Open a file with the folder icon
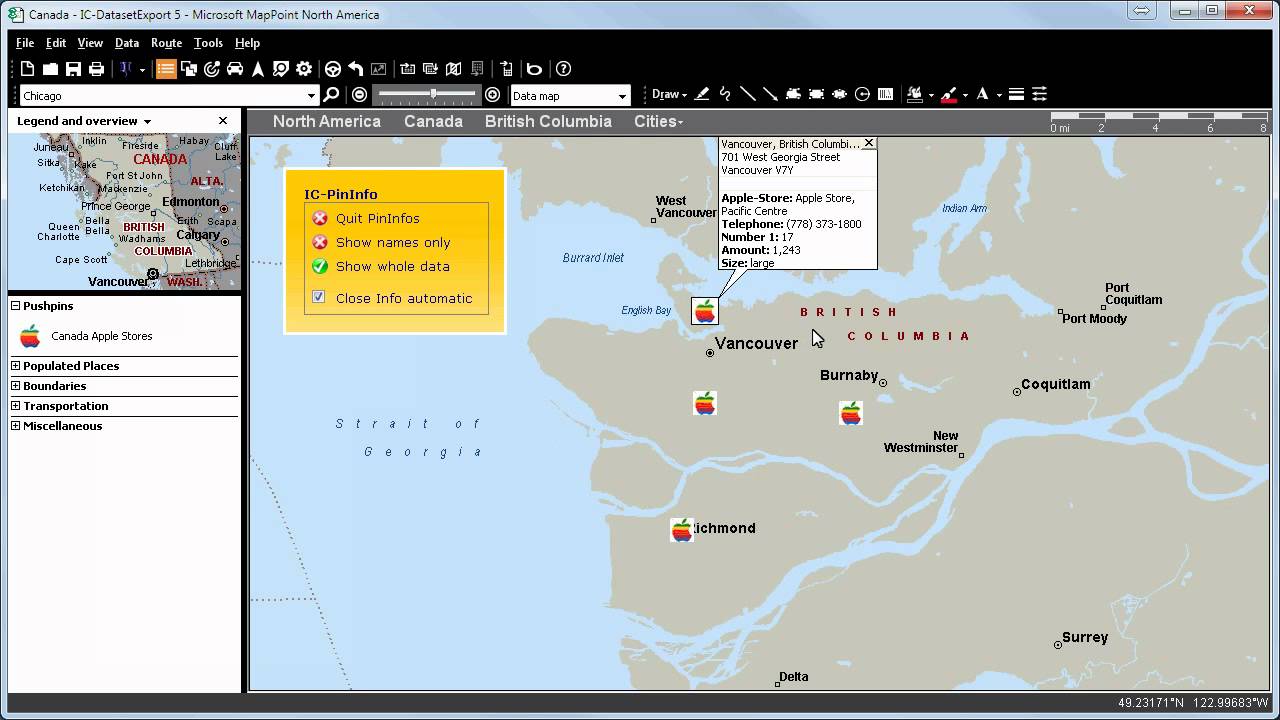The height and width of the screenshot is (720, 1280). coord(50,69)
